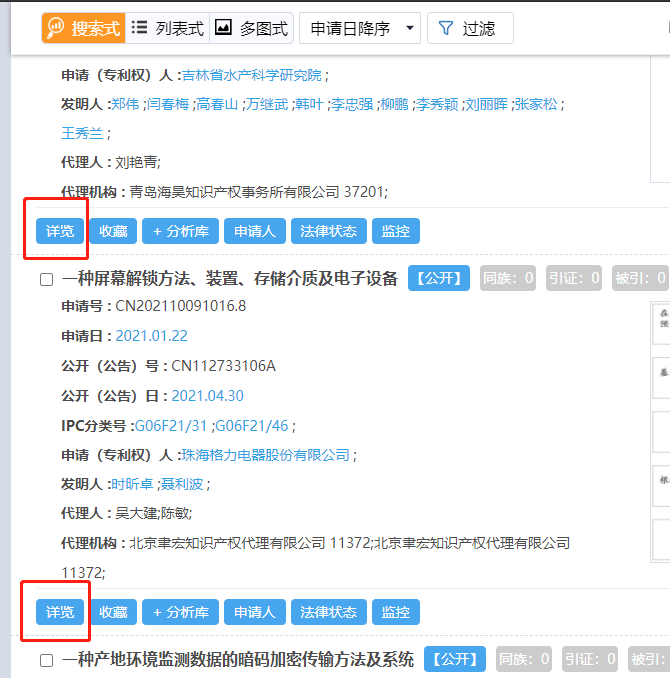The image size is (670, 678).
Task: Open title 一种产地环境监测数据的暗码加密传输方法及系统
Action: [x=238, y=659]
